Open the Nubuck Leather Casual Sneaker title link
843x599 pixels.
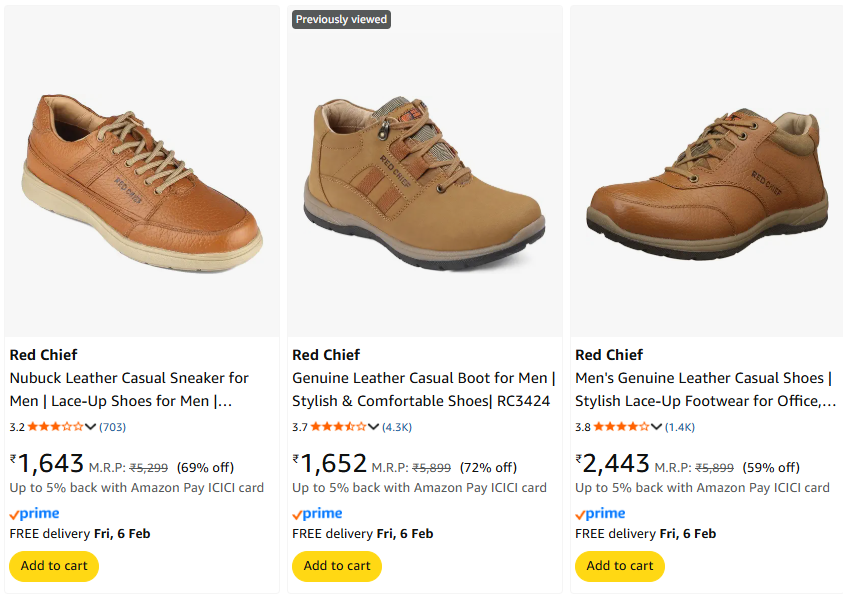[129, 390]
